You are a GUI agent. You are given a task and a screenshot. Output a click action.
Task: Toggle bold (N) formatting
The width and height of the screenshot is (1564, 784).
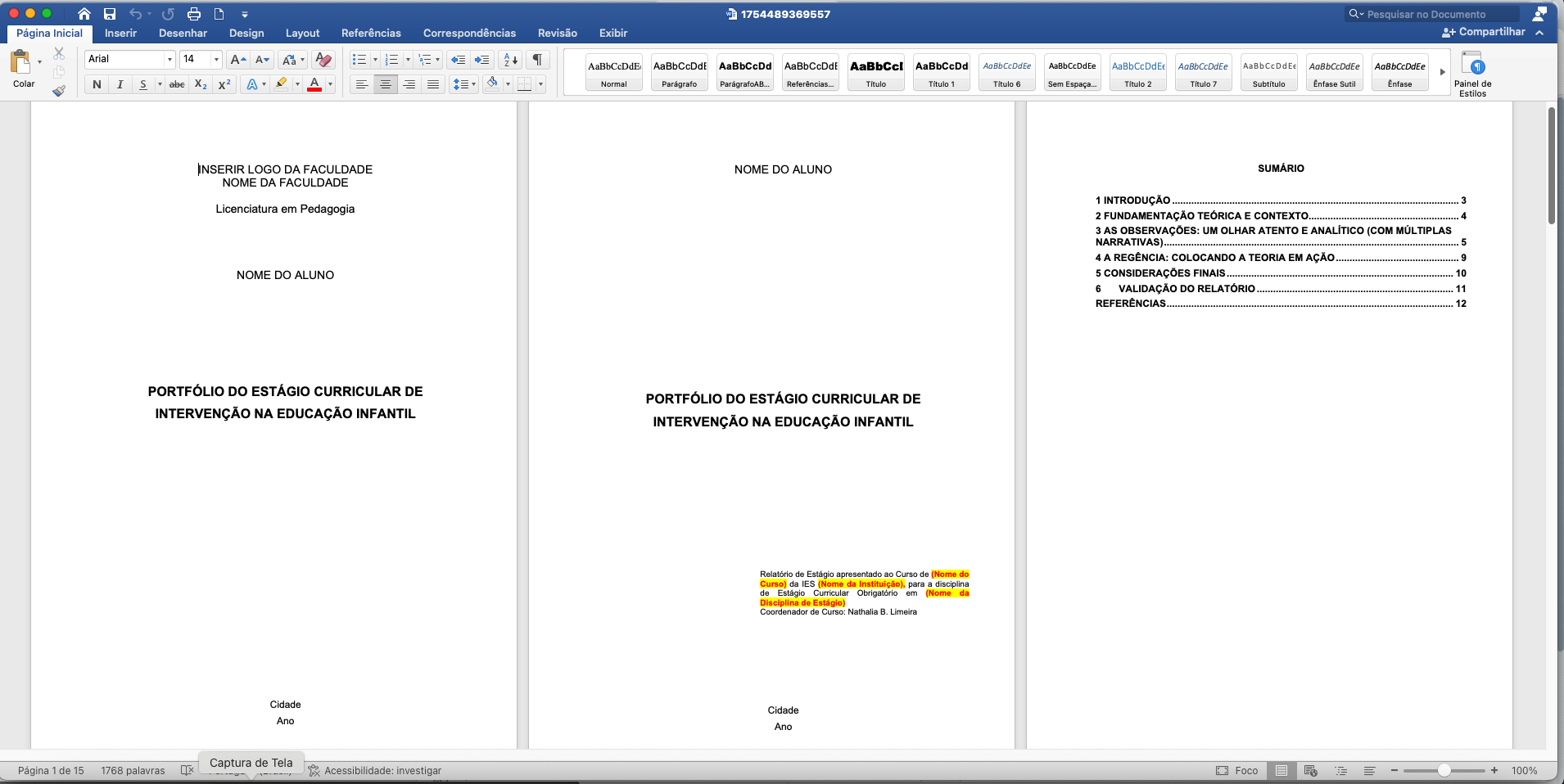[x=97, y=84]
